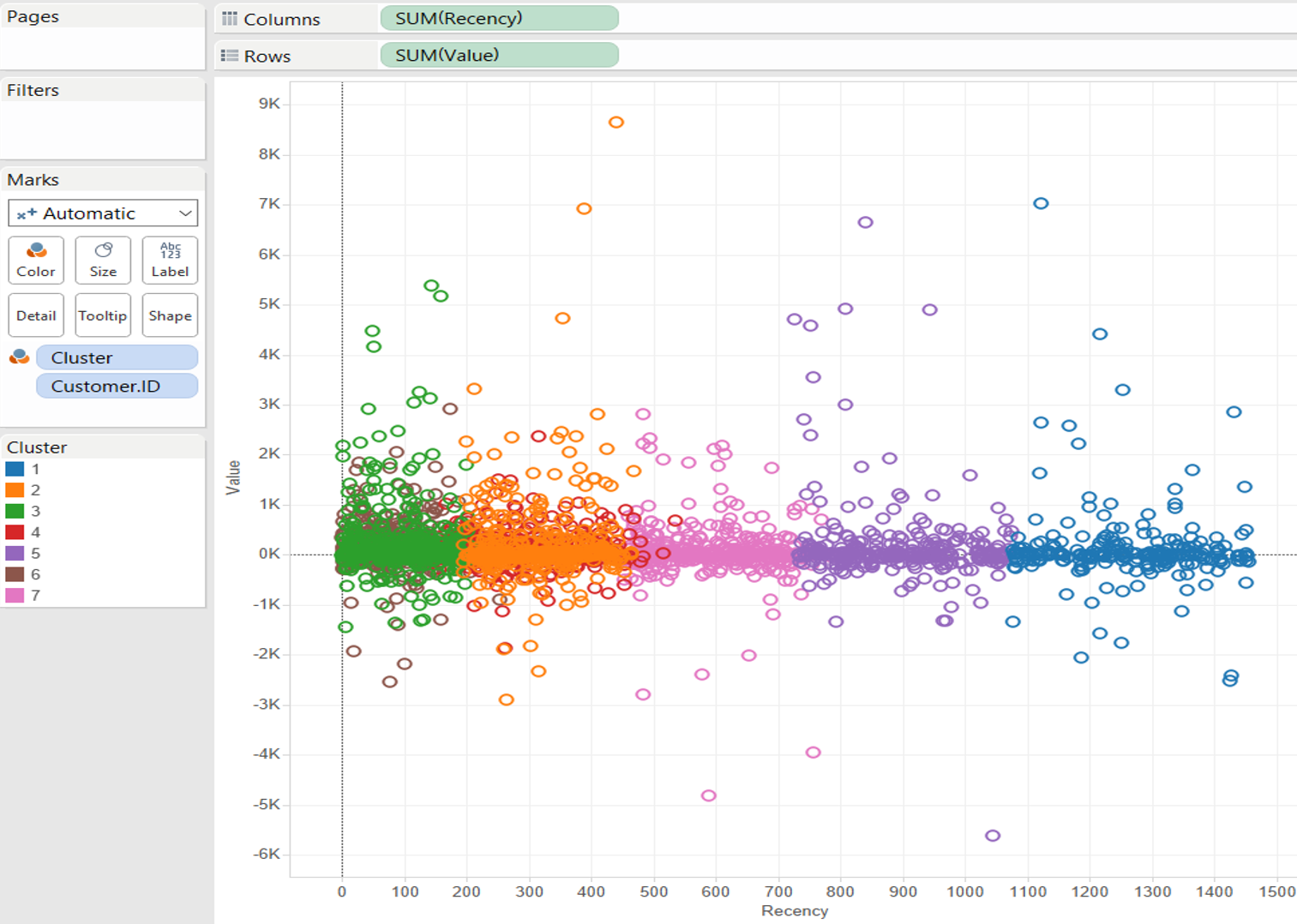Open the Label marks card

(170, 260)
